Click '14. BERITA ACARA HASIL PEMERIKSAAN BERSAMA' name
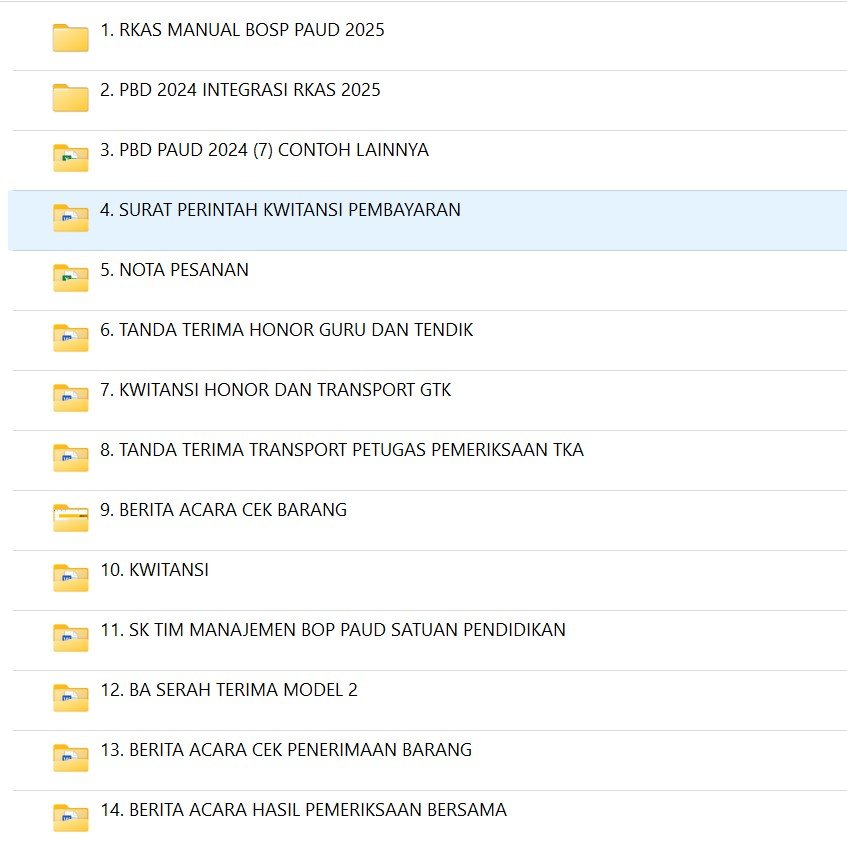Image resolution: width=847 pixels, height=852 pixels. pyautogui.click(x=304, y=810)
